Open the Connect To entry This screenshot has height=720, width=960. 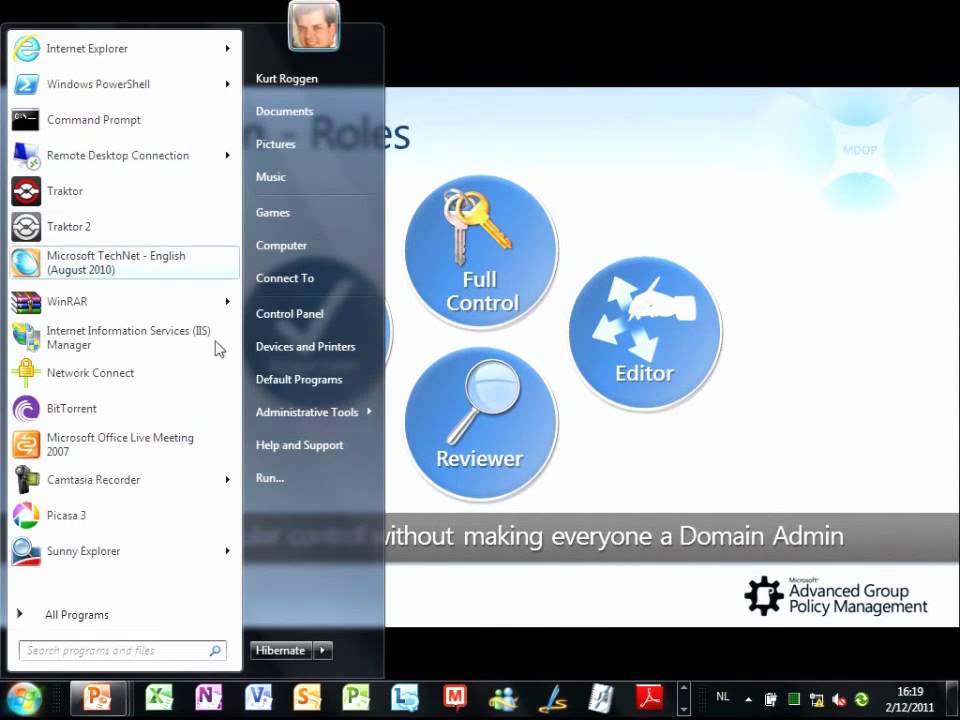(x=285, y=278)
